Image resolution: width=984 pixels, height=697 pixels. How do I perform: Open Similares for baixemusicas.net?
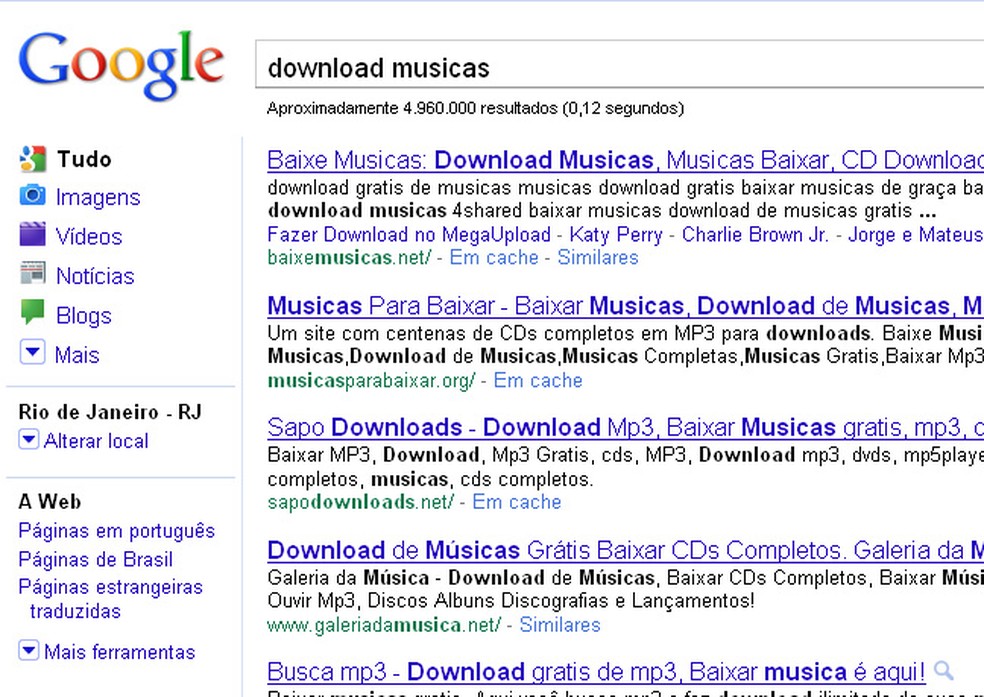tap(597, 258)
